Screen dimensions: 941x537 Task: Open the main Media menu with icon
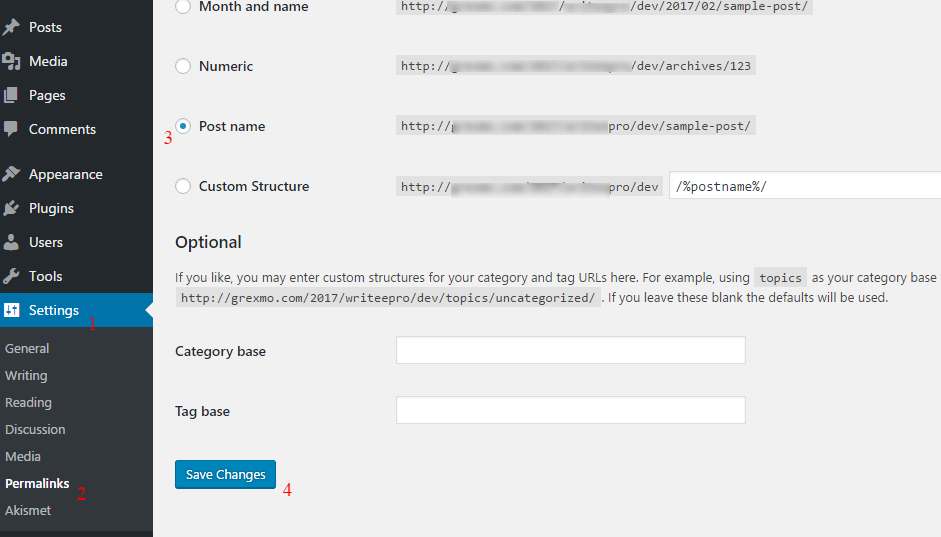[76, 61]
